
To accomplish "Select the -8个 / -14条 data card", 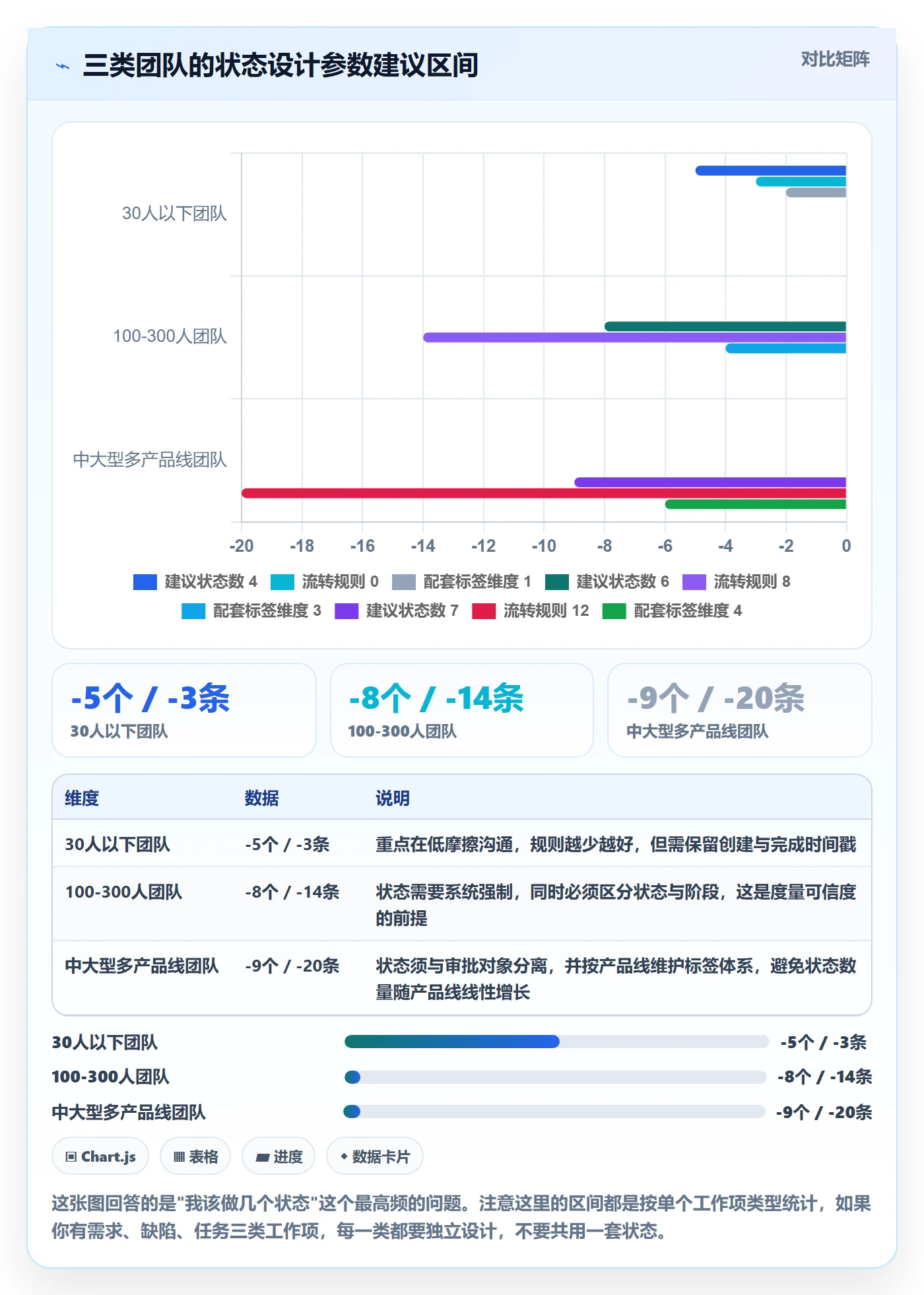I will pyautogui.click(x=462, y=710).
